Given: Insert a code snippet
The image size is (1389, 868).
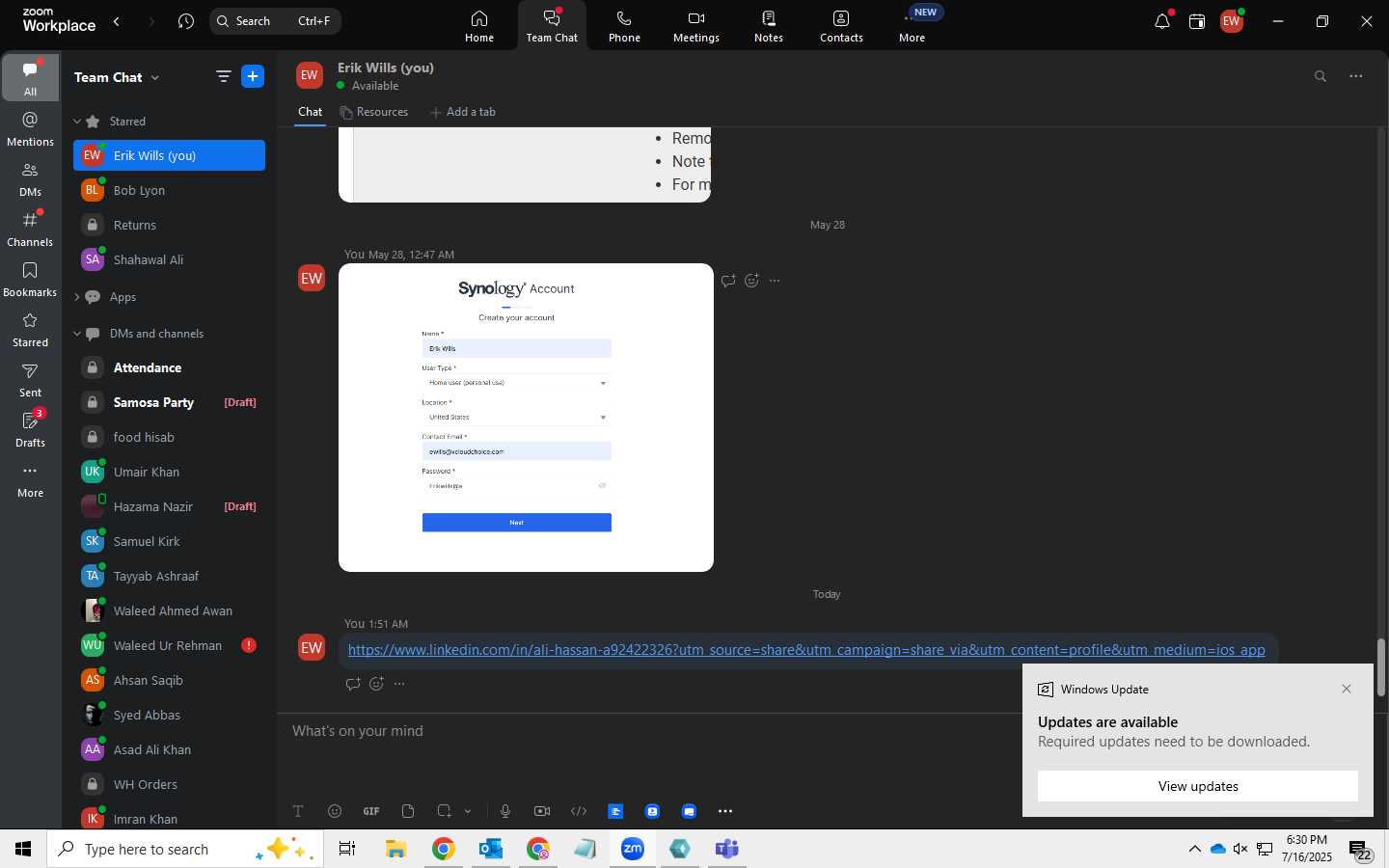Looking at the screenshot, I should [579, 811].
